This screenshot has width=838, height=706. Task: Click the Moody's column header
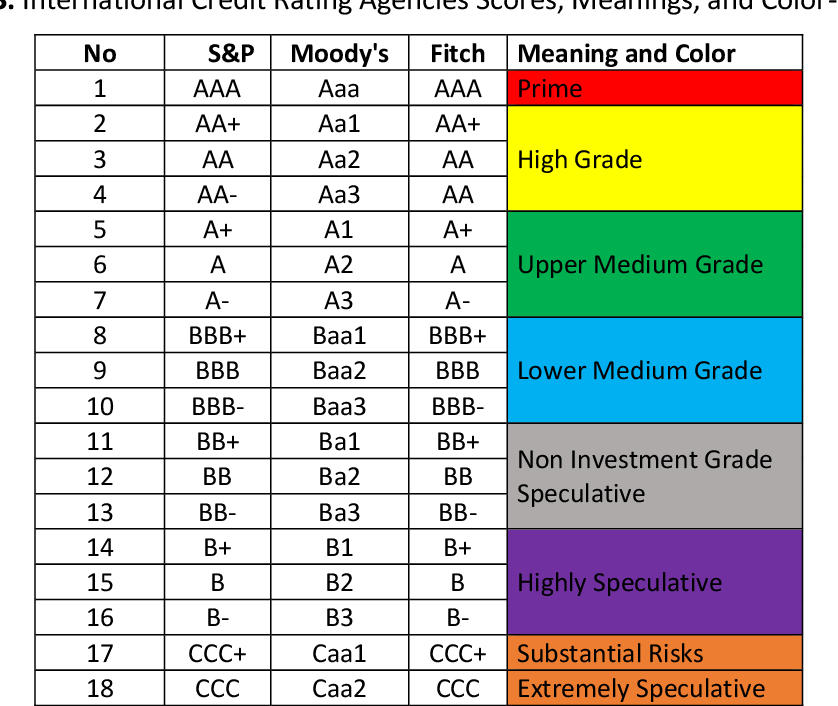340,54
